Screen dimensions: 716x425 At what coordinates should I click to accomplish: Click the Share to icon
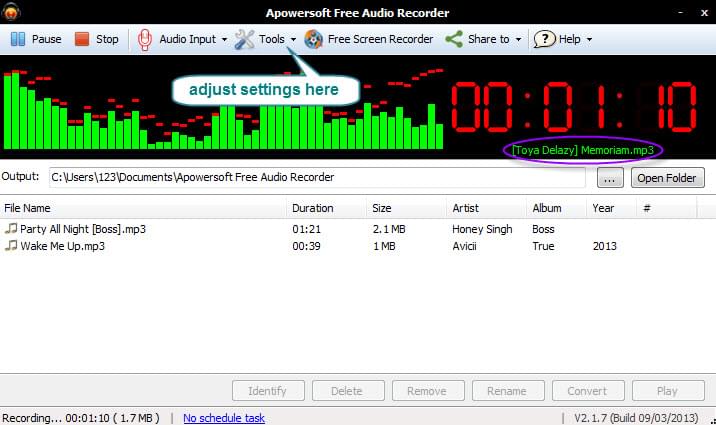pyautogui.click(x=454, y=39)
